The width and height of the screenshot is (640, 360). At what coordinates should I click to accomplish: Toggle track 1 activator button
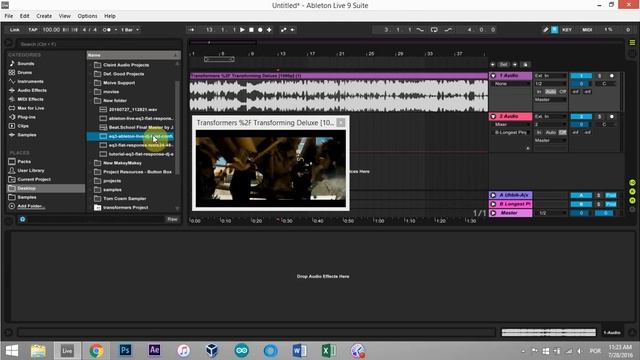click(x=581, y=76)
